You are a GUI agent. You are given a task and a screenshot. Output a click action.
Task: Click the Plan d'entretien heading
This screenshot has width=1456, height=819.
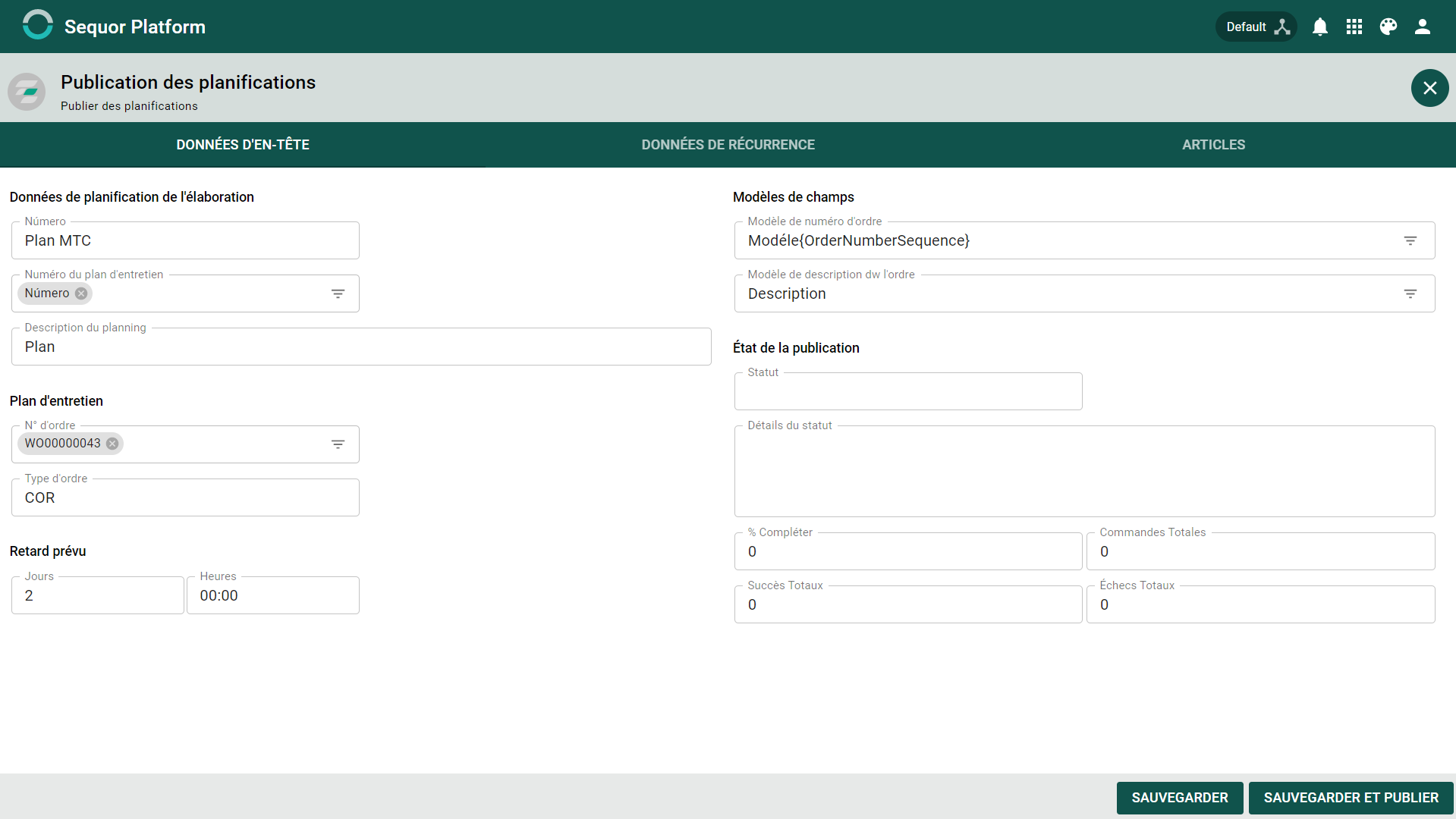pos(56,401)
